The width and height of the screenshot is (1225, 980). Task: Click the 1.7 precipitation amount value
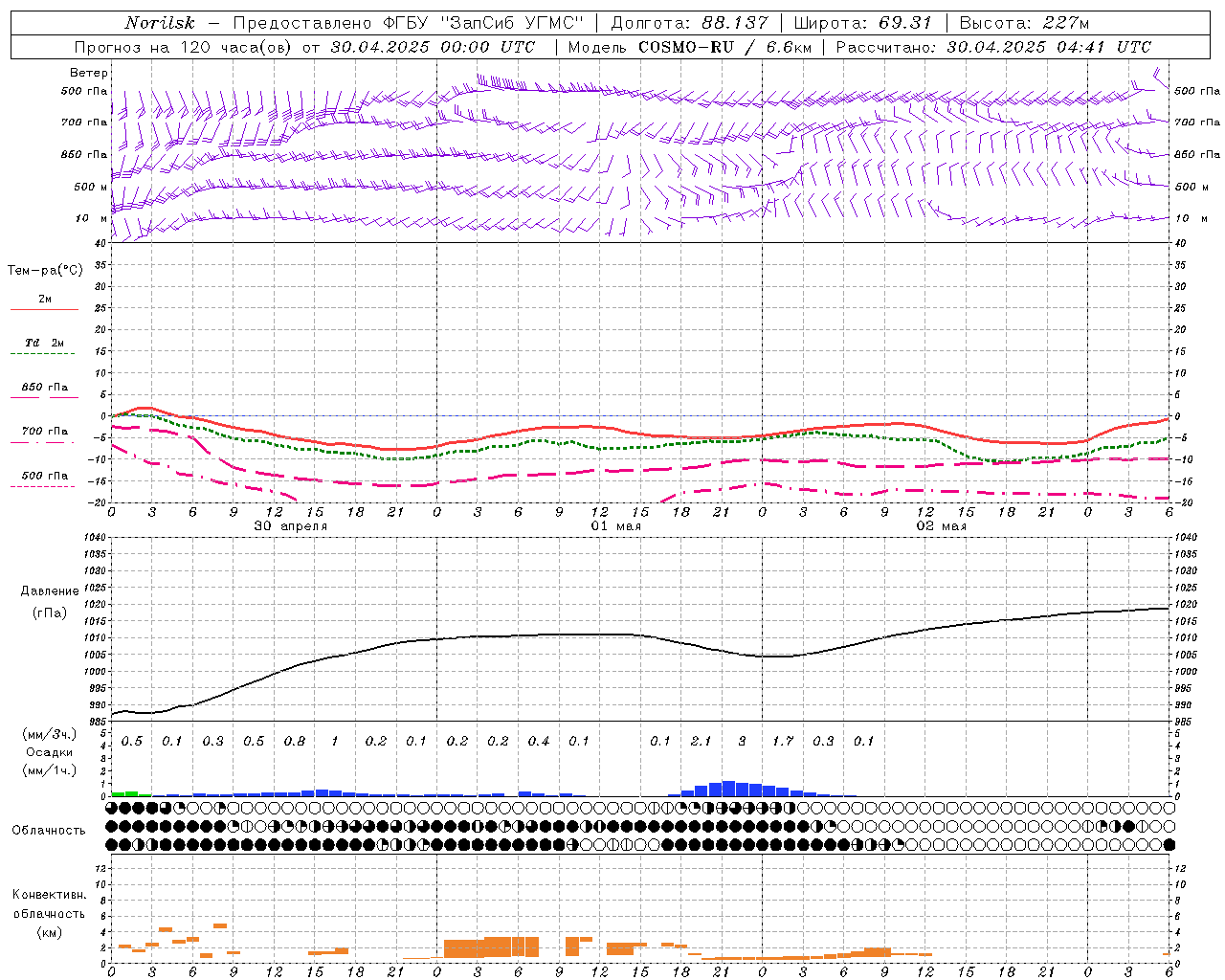point(783,742)
